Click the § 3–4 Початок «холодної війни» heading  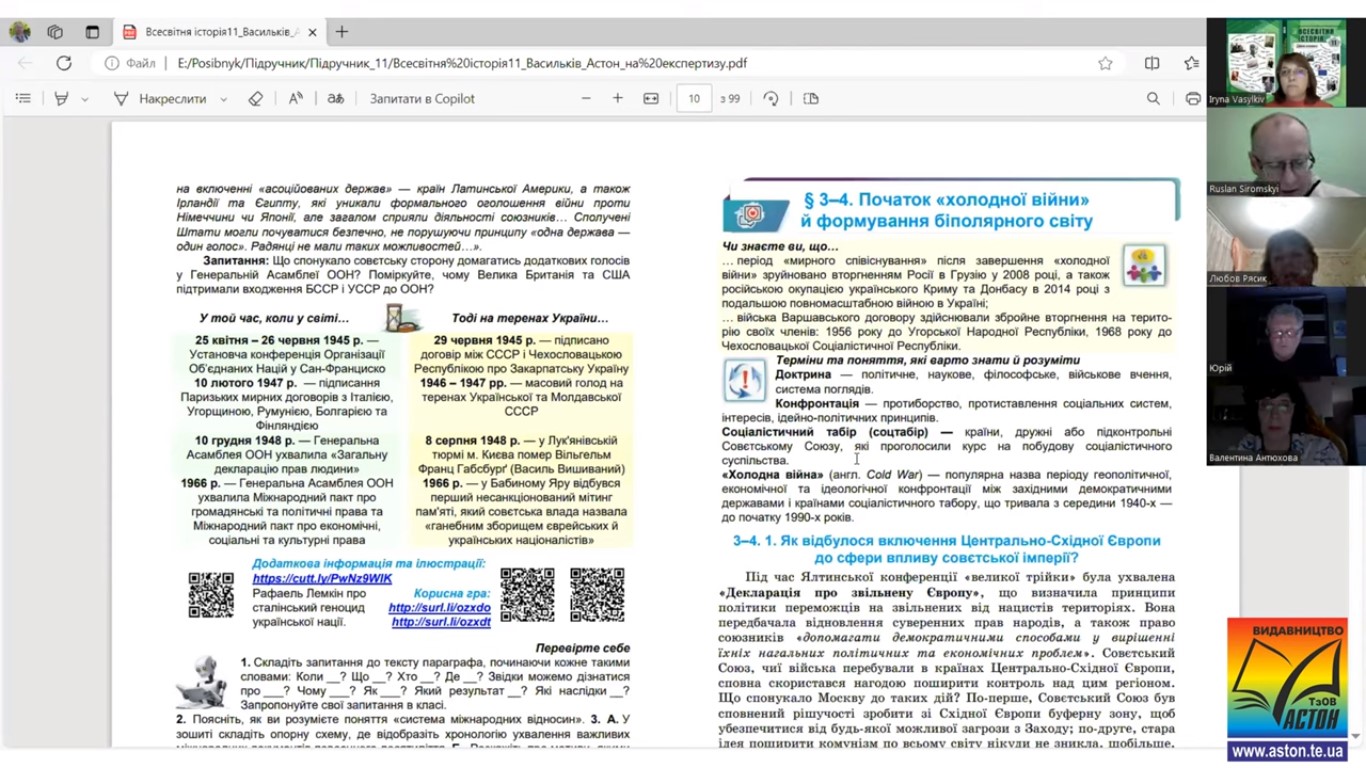(947, 210)
